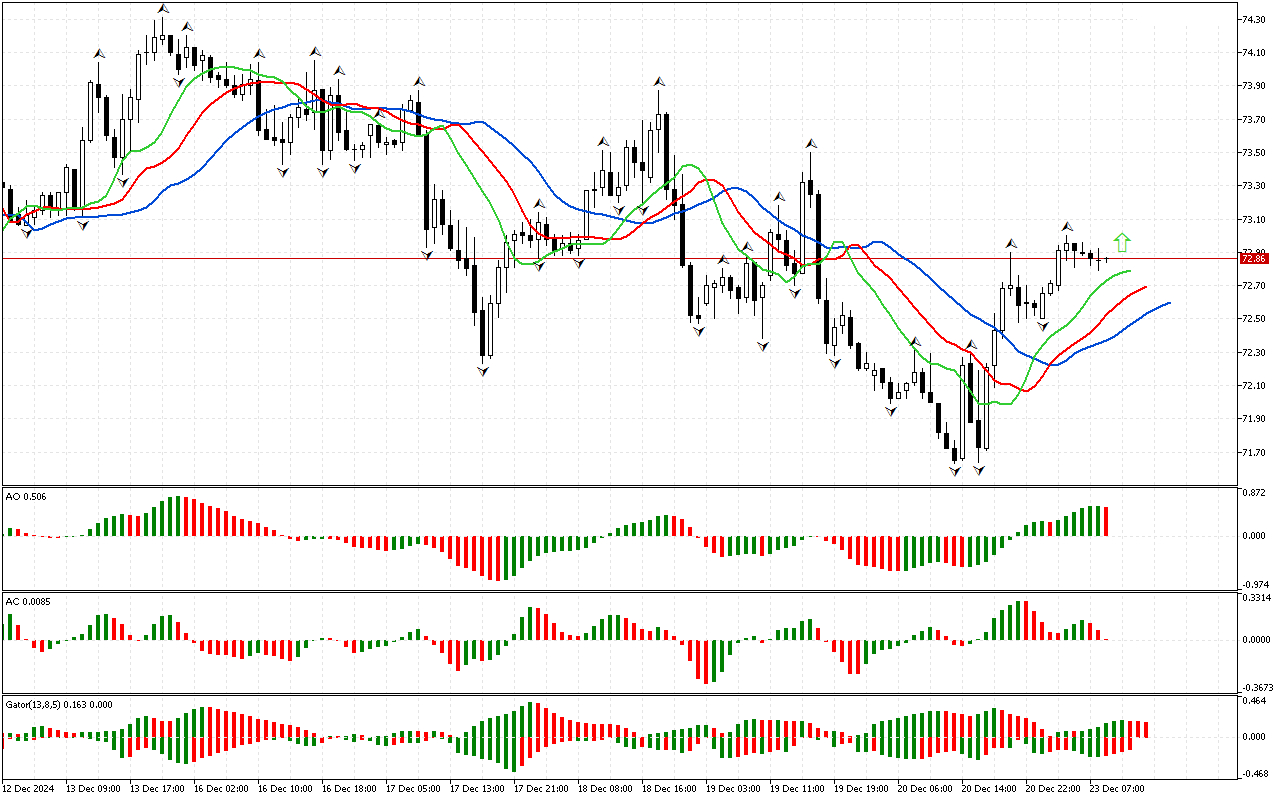Screen dimensions: 1280x800
Task: Click the 73.30 price axis value
Action: tap(1254, 186)
